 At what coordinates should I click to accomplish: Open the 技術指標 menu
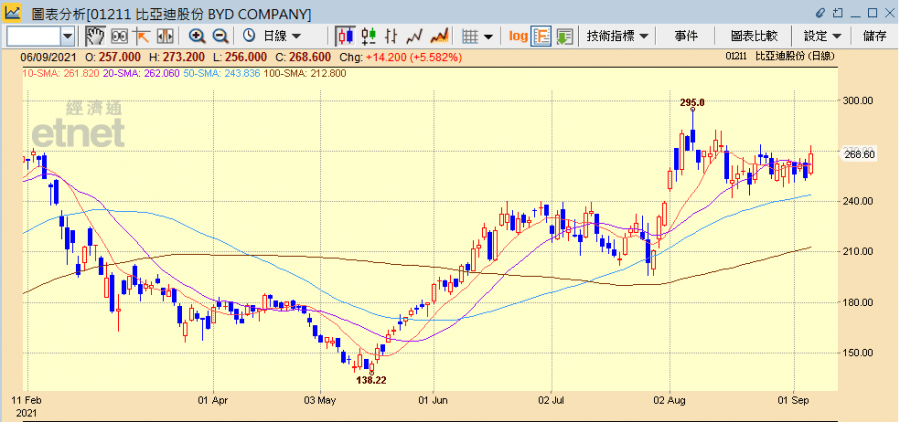[x=617, y=36]
